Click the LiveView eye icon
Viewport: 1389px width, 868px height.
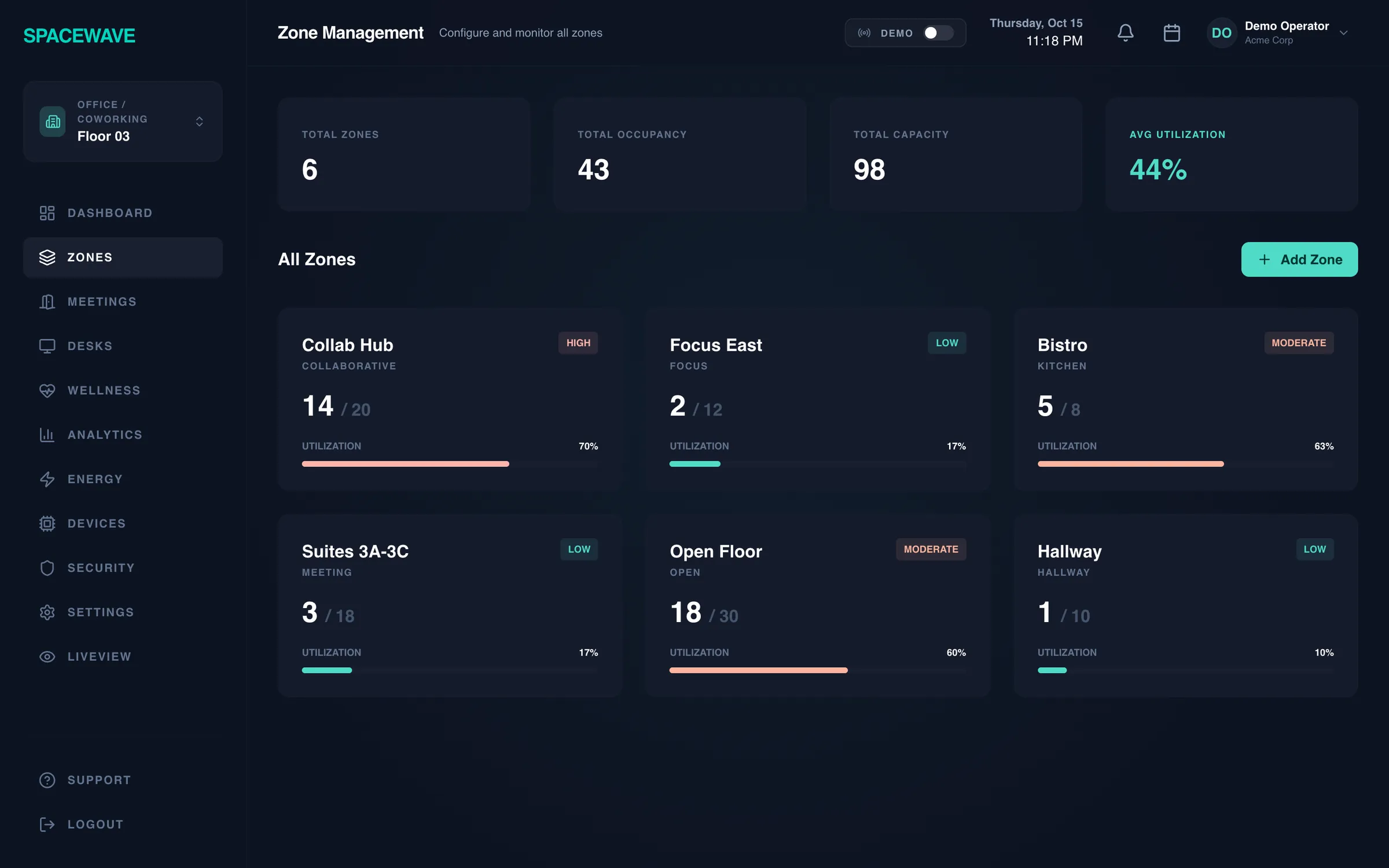click(x=47, y=657)
